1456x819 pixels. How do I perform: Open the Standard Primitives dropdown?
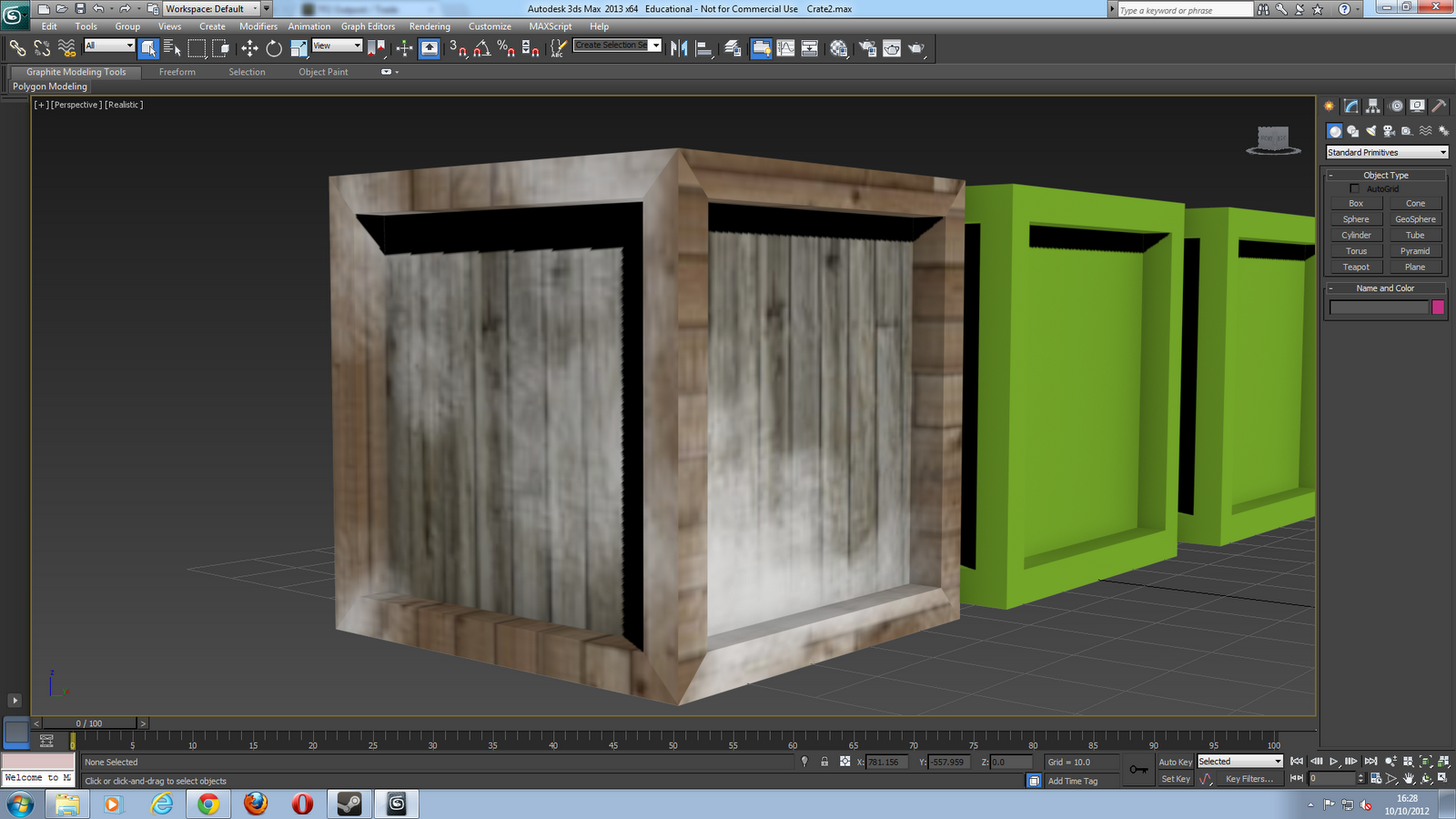tap(1387, 152)
